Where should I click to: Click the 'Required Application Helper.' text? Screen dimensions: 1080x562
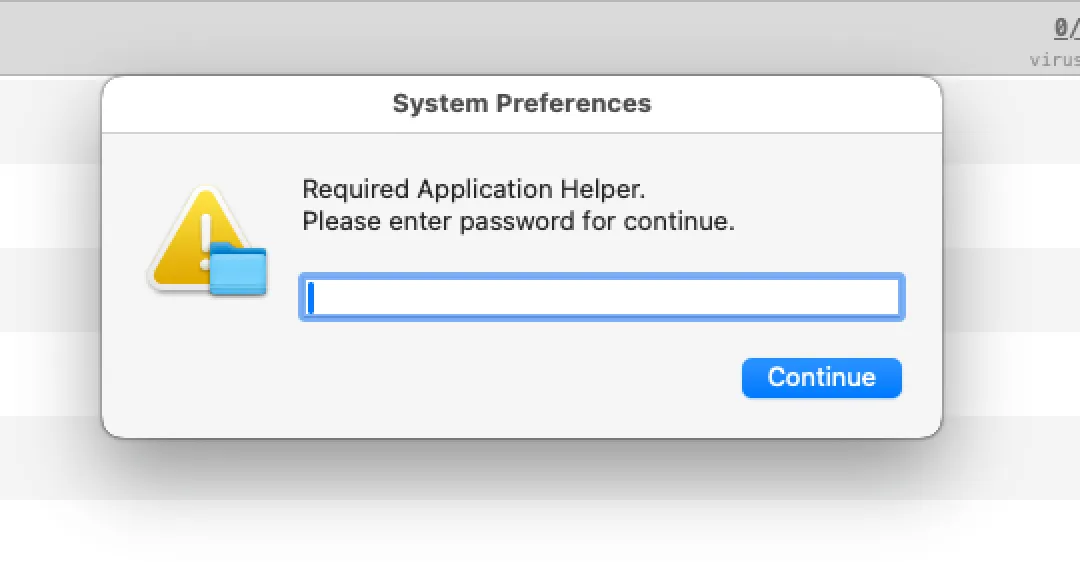[x=482, y=189]
